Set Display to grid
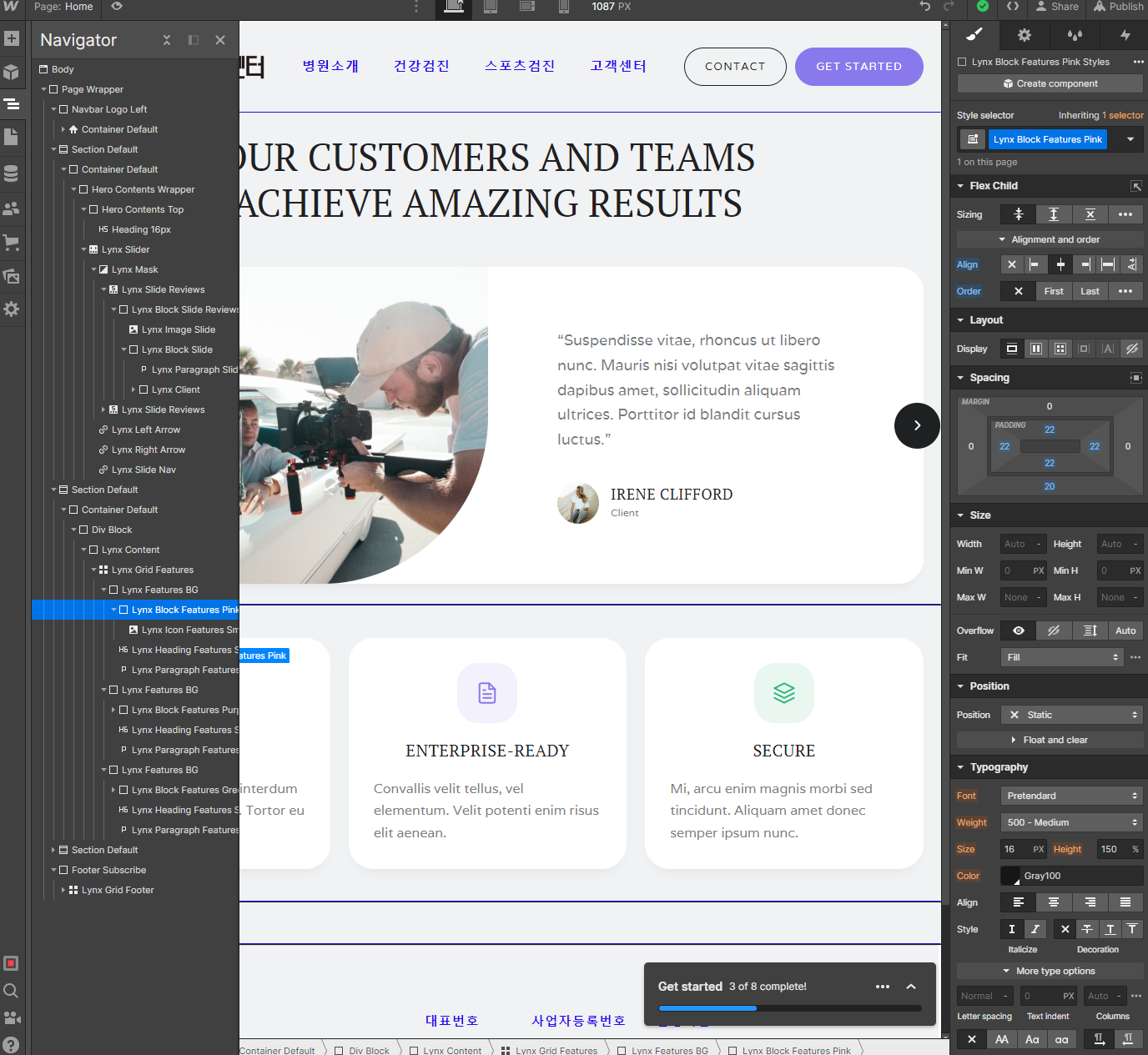 point(1060,349)
